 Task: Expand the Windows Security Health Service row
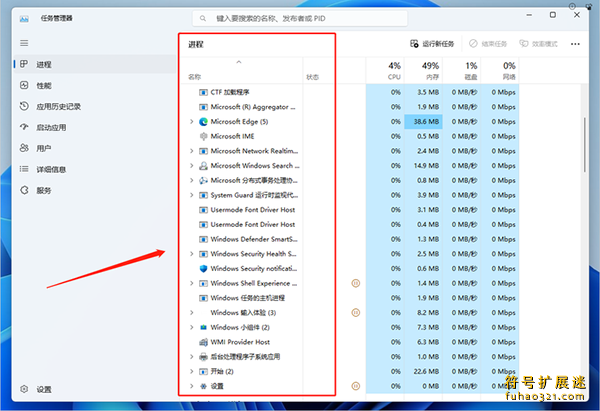click(x=192, y=254)
